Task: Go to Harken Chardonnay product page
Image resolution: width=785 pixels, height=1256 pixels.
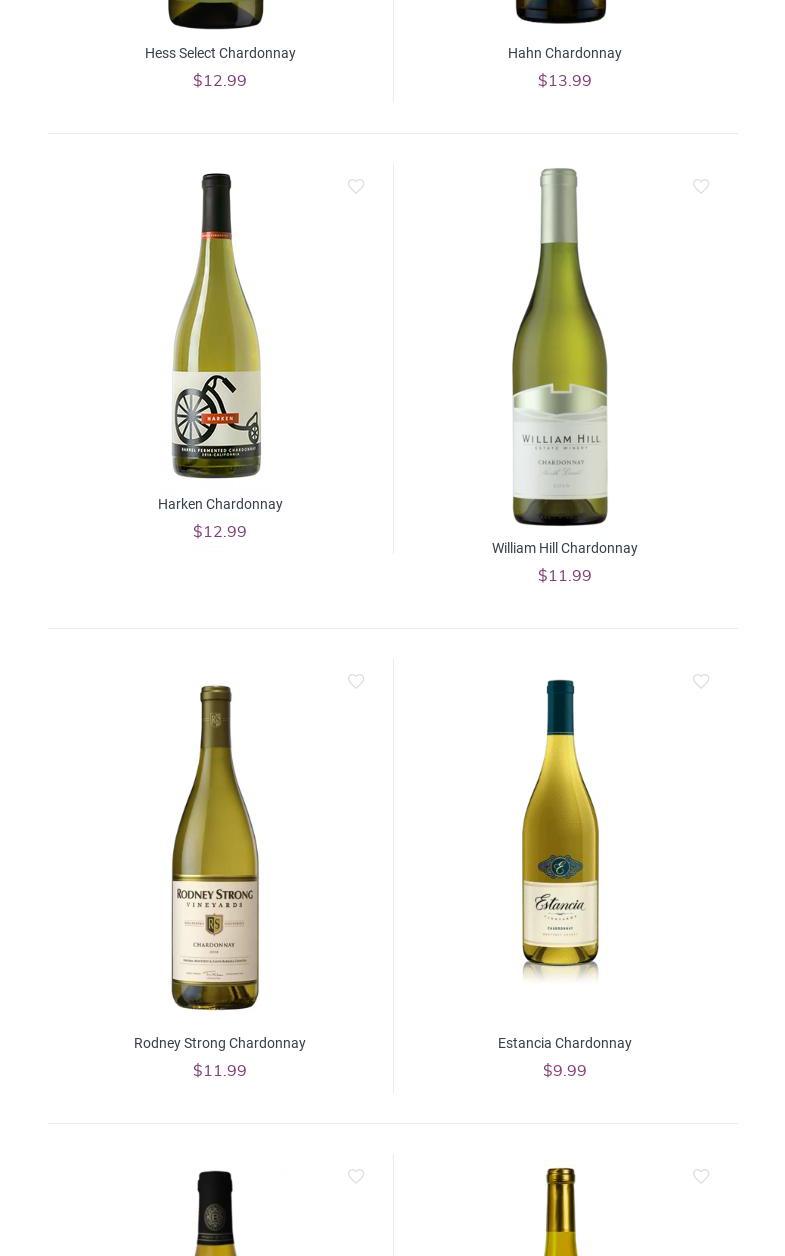Action: click(x=220, y=504)
